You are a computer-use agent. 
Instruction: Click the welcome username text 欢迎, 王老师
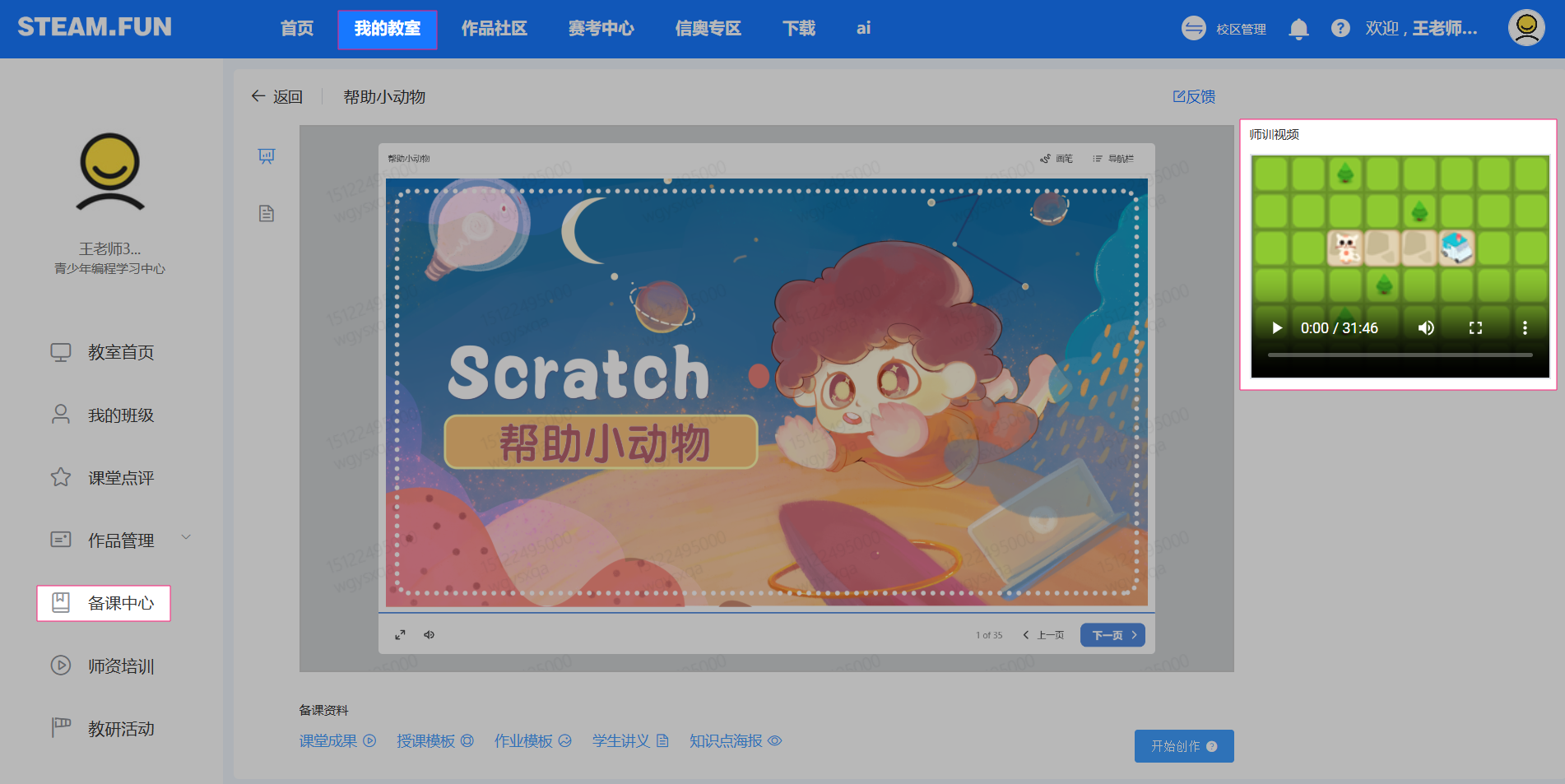click(1421, 29)
